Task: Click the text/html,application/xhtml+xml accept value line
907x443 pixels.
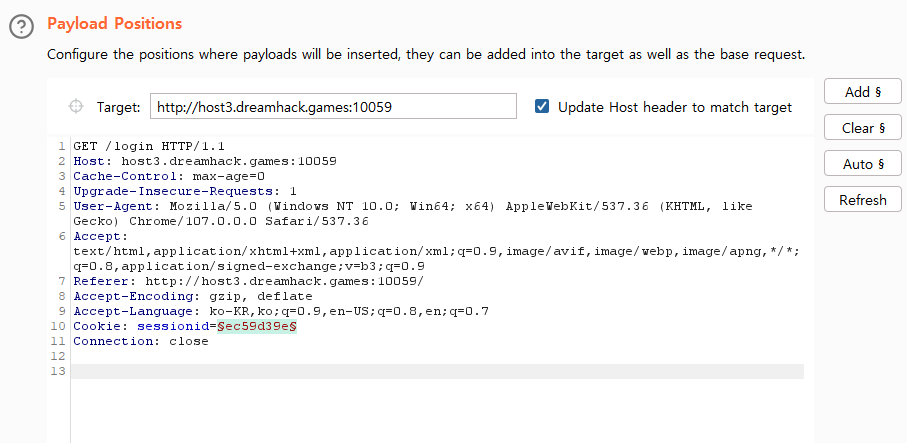Action: 437,252
